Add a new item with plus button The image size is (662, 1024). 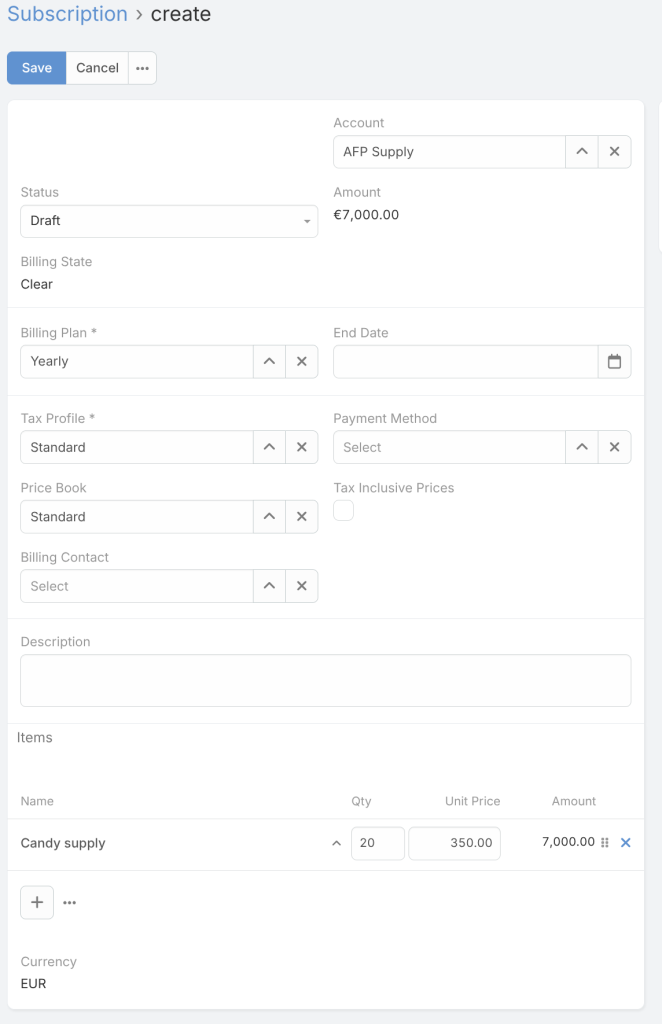tap(37, 902)
